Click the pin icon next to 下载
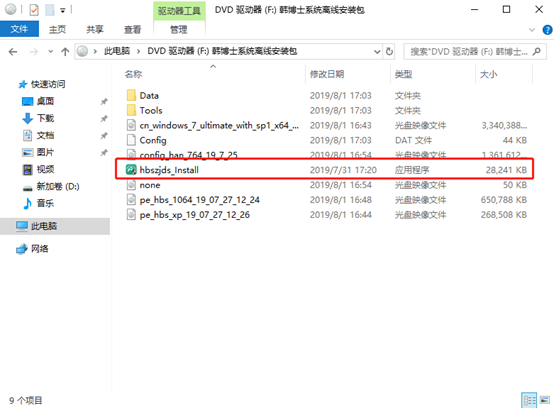 tap(104, 118)
